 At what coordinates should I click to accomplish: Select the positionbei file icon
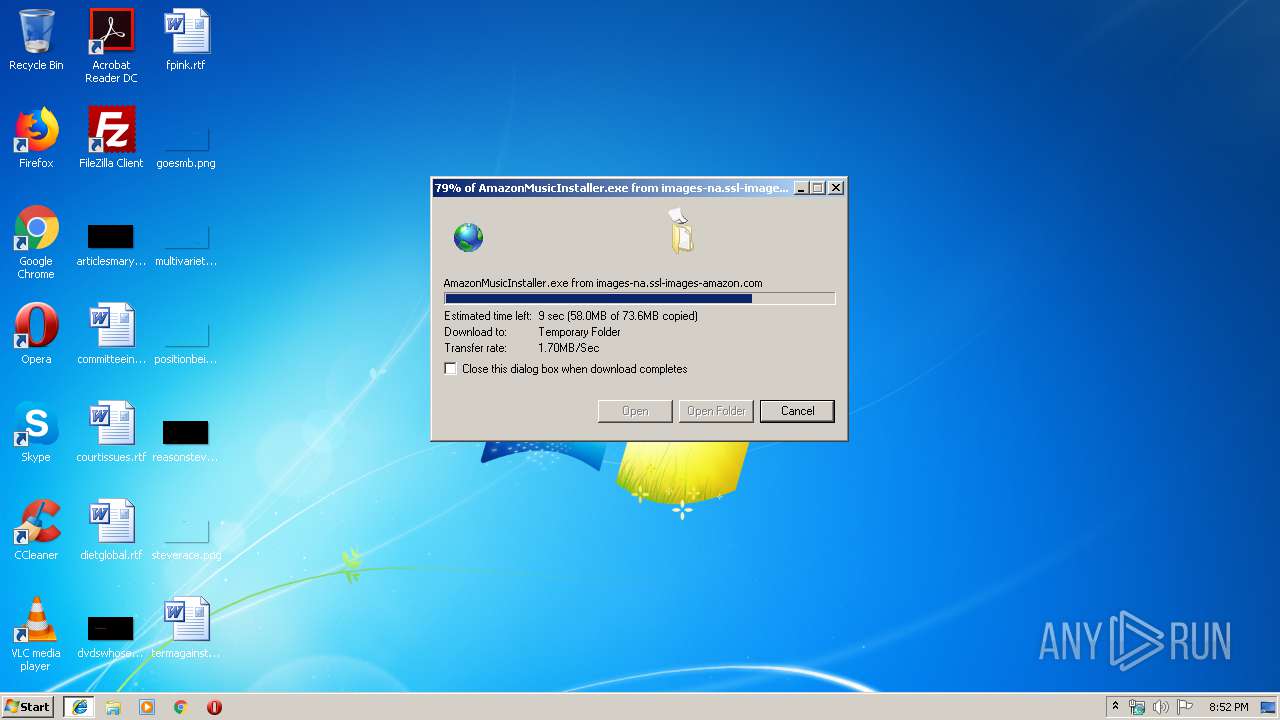pyautogui.click(x=186, y=343)
